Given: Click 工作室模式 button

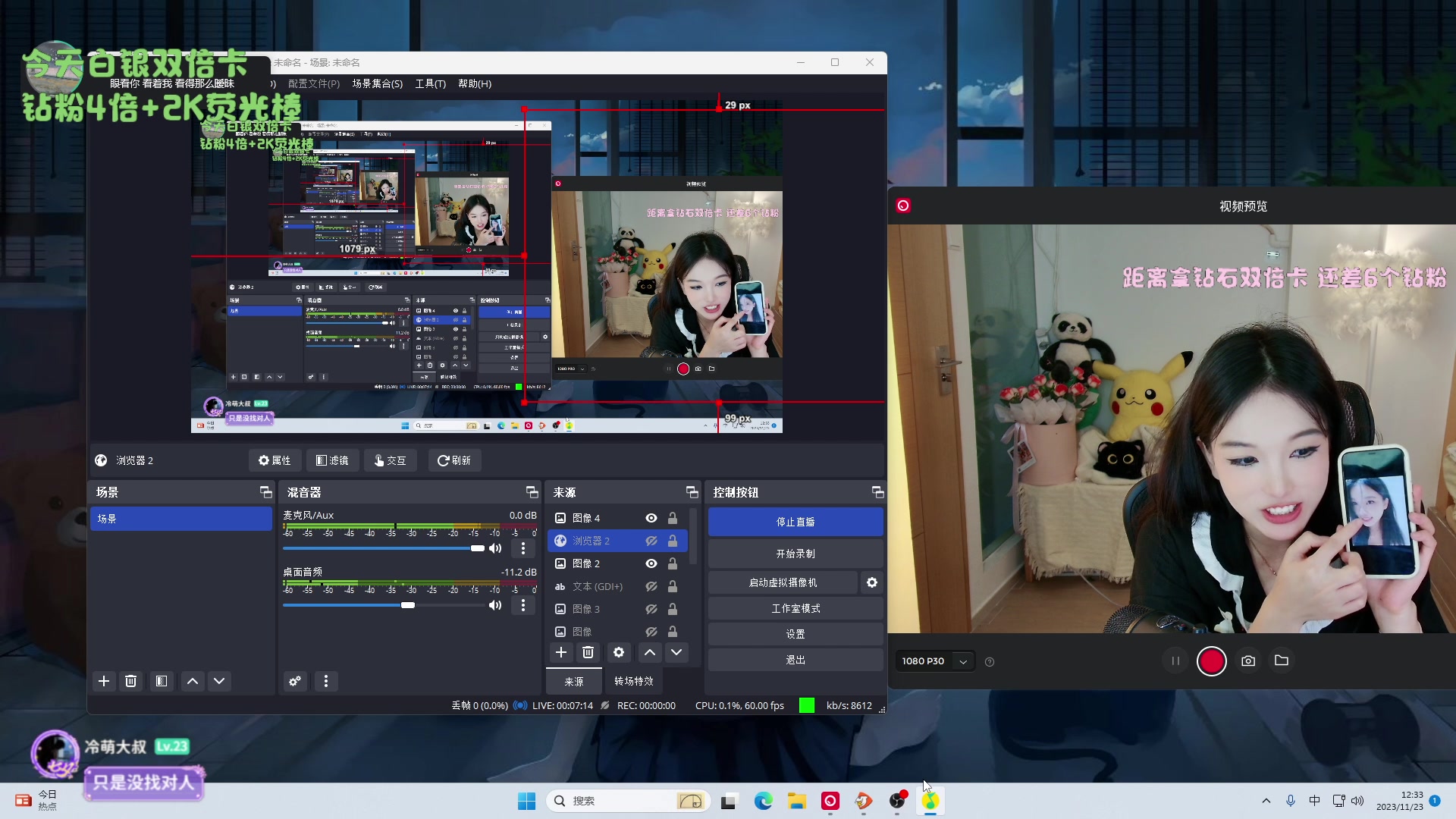Looking at the screenshot, I should pyautogui.click(x=795, y=608).
